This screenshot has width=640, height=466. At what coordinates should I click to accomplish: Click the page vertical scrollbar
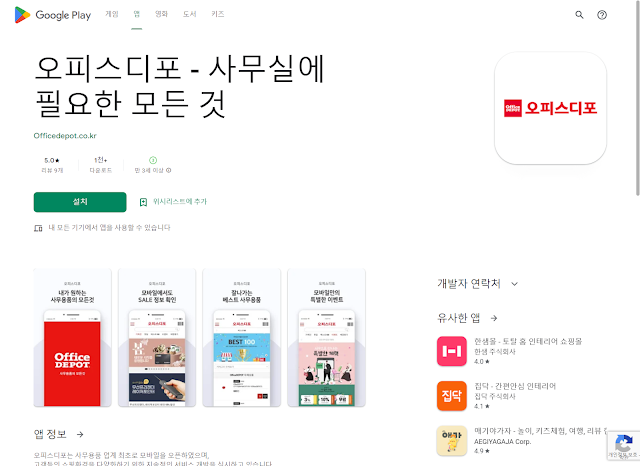[x=637, y=98]
